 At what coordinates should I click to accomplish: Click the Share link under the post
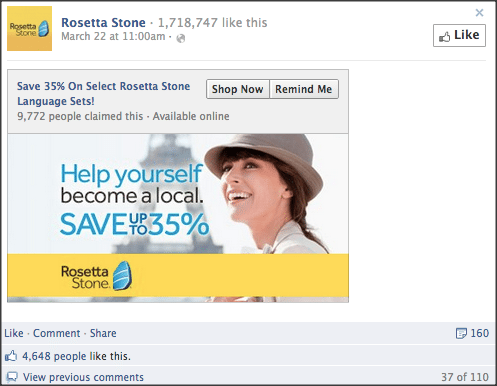pos(103,333)
